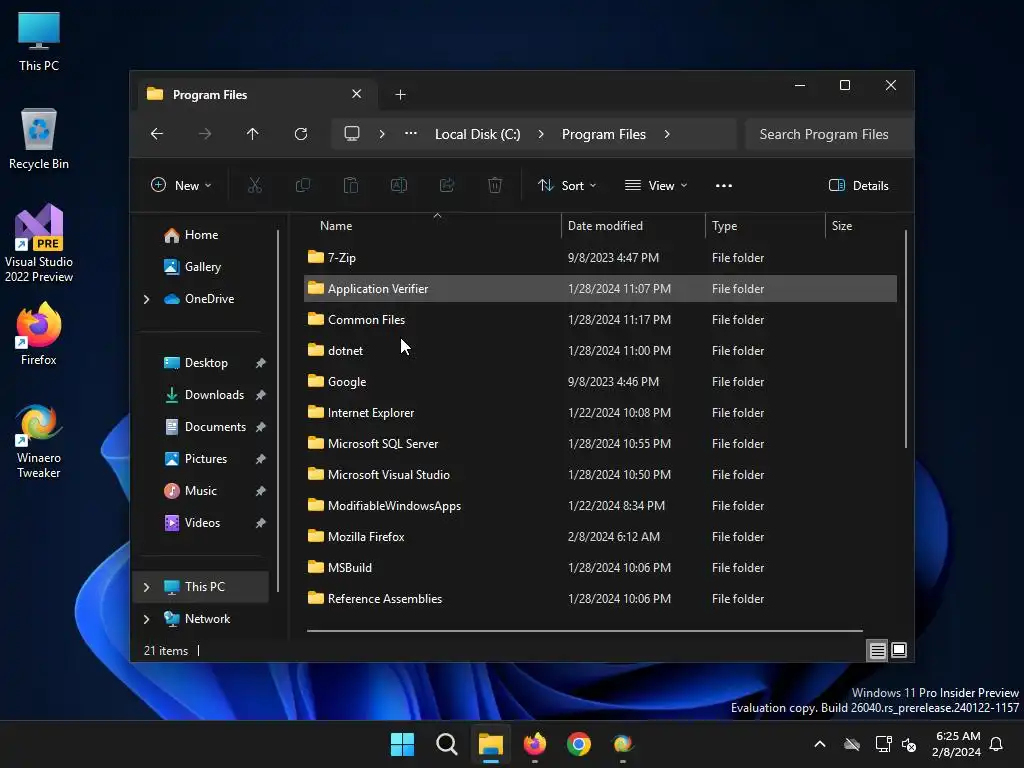Viewport: 1024px width, 768px height.
Task: Open the View dropdown
Action: point(656,185)
